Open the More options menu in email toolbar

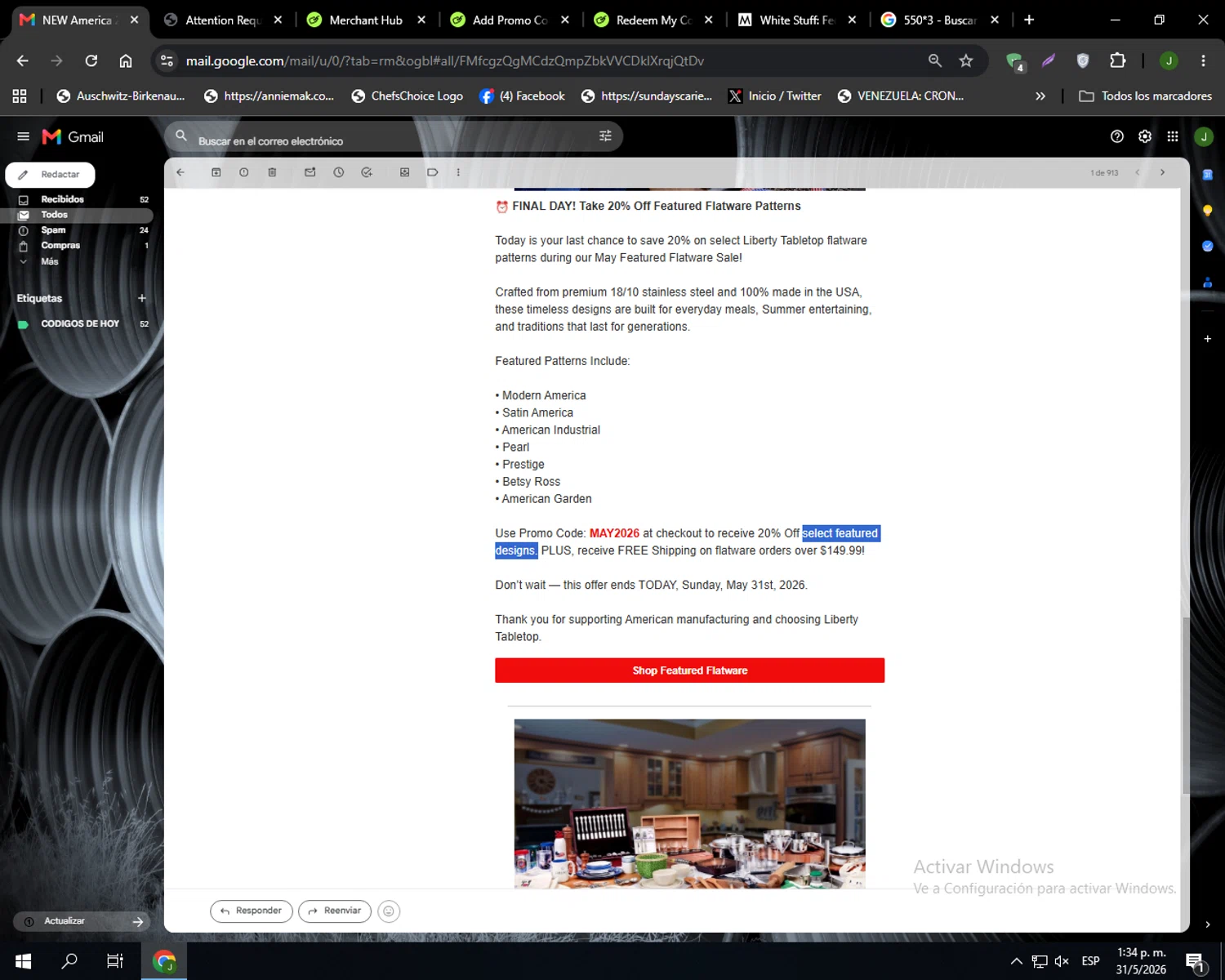pyautogui.click(x=458, y=172)
